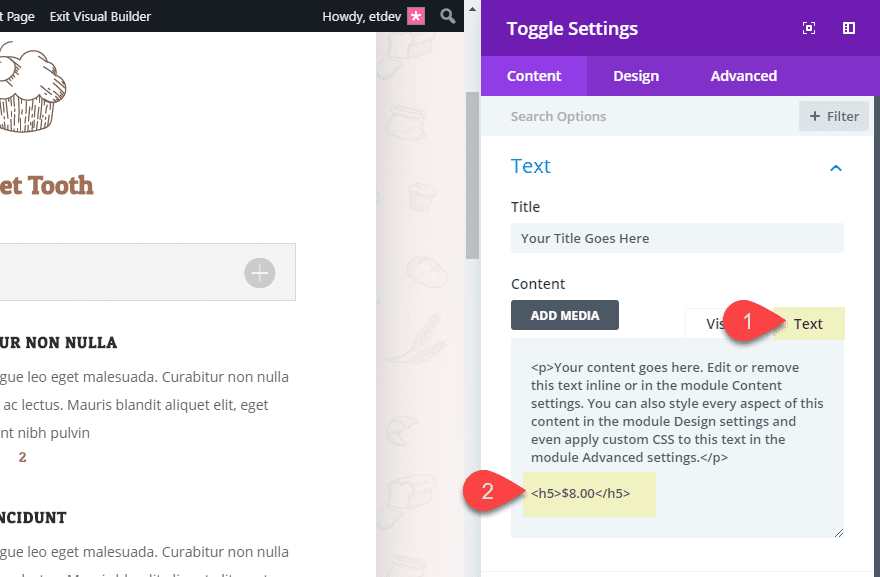Viewport: 880px width, 577px height.
Task: Select the Content tab
Action: (x=534, y=76)
